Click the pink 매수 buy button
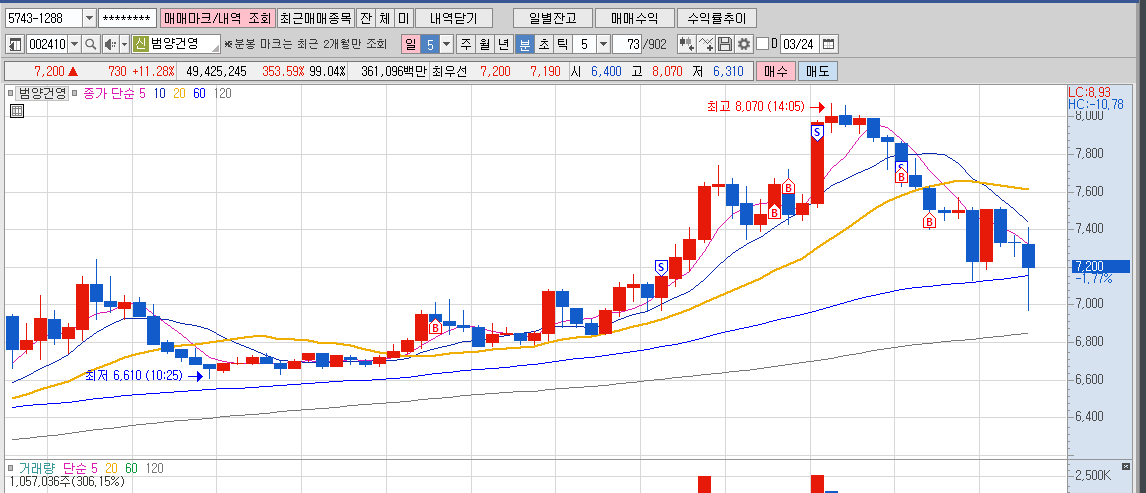Viewport: 1146px width, 493px height. [775, 71]
